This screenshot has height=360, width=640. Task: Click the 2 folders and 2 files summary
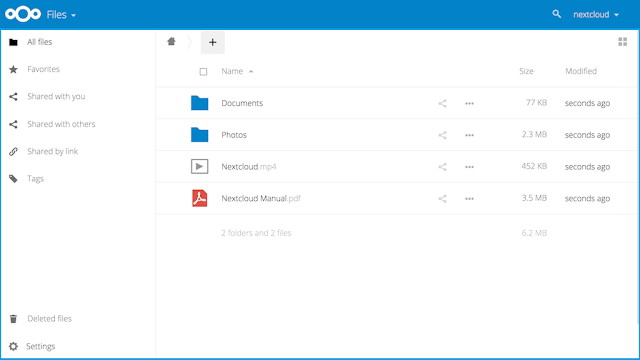pos(256,233)
